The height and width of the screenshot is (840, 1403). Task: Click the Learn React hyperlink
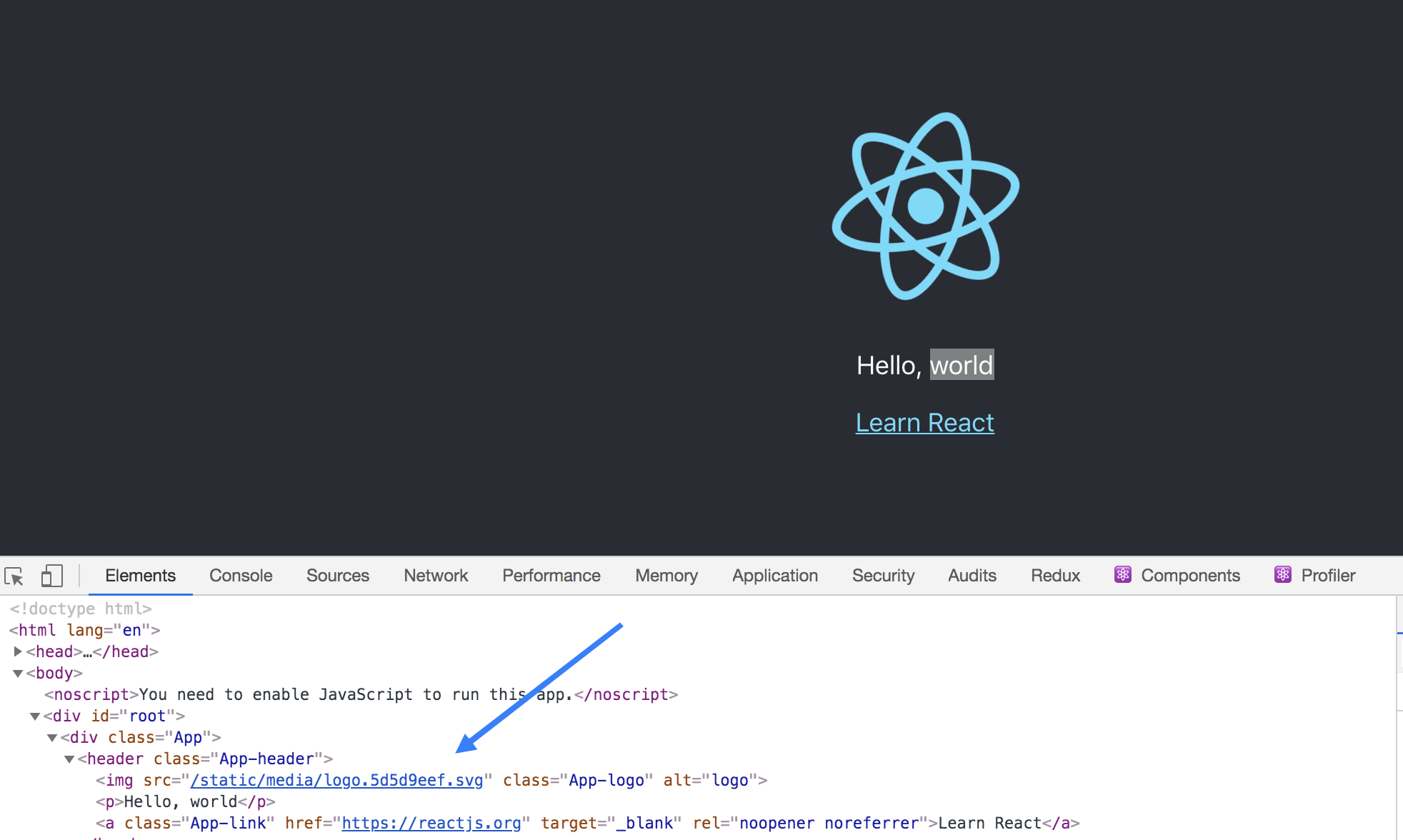[x=924, y=422]
